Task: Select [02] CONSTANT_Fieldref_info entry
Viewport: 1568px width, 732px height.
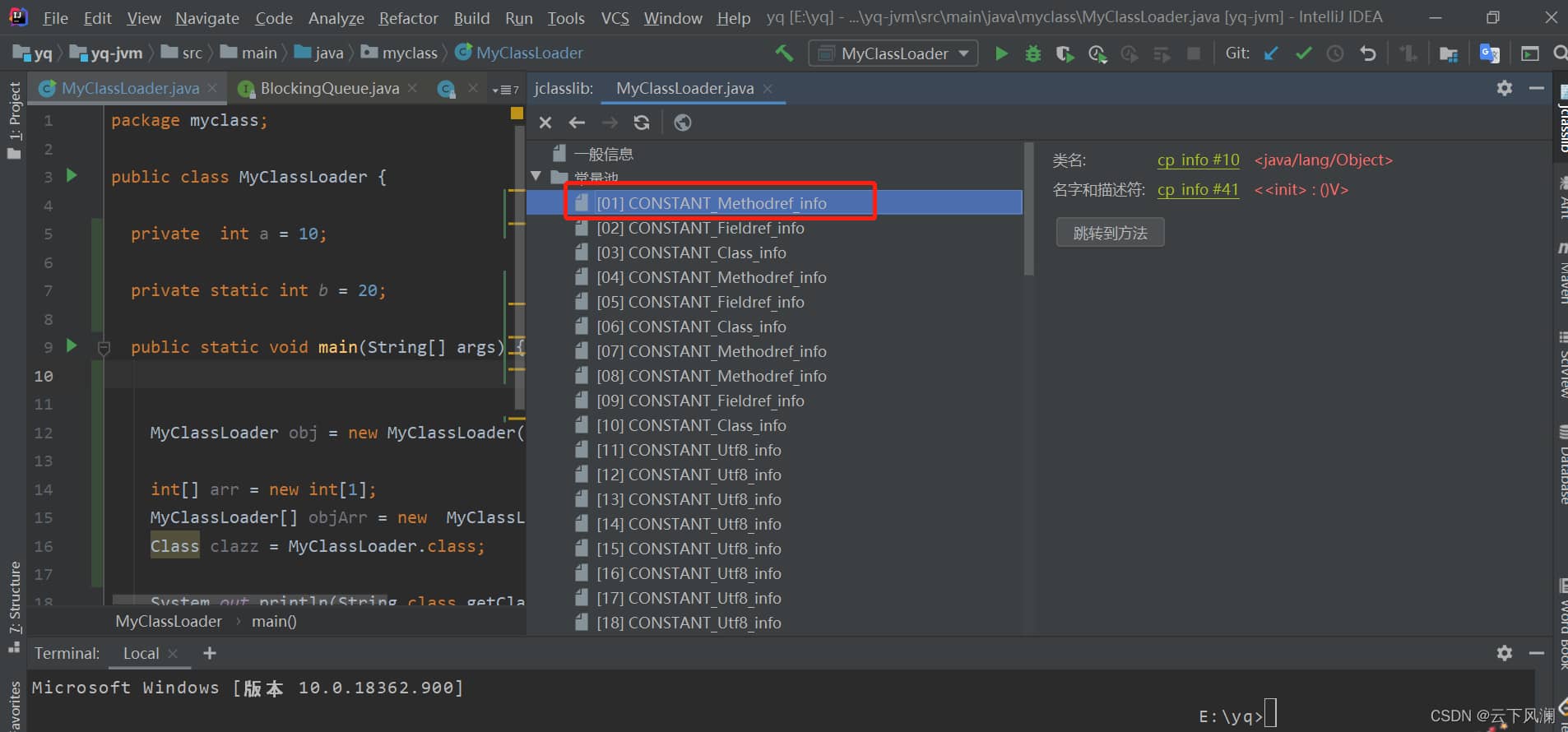Action: point(700,228)
